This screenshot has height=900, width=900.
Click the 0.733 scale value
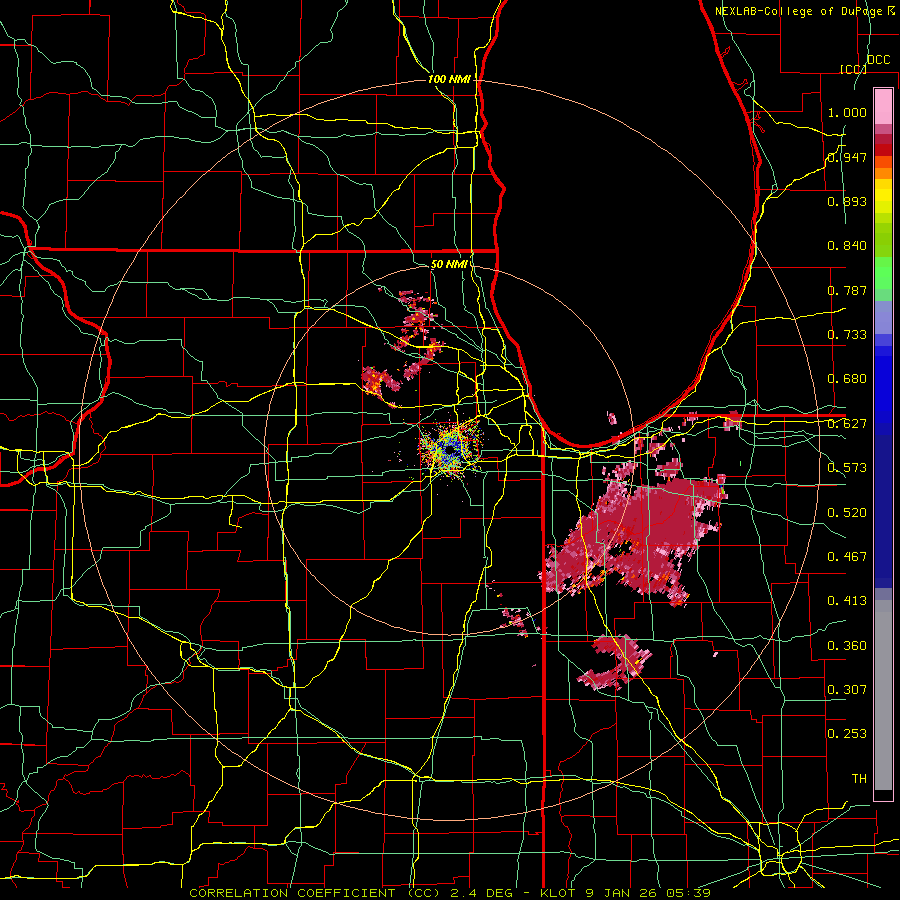click(x=847, y=335)
